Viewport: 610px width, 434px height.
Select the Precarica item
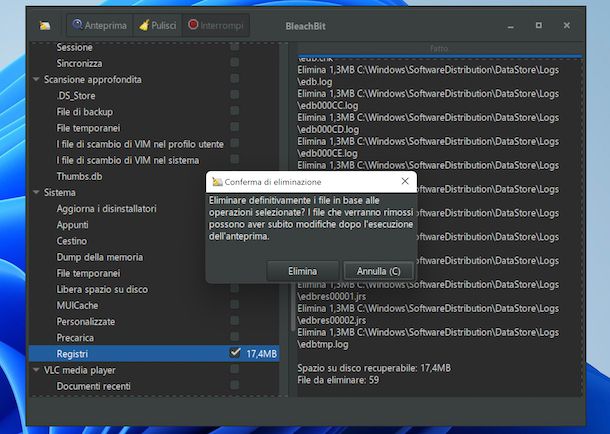(75, 338)
